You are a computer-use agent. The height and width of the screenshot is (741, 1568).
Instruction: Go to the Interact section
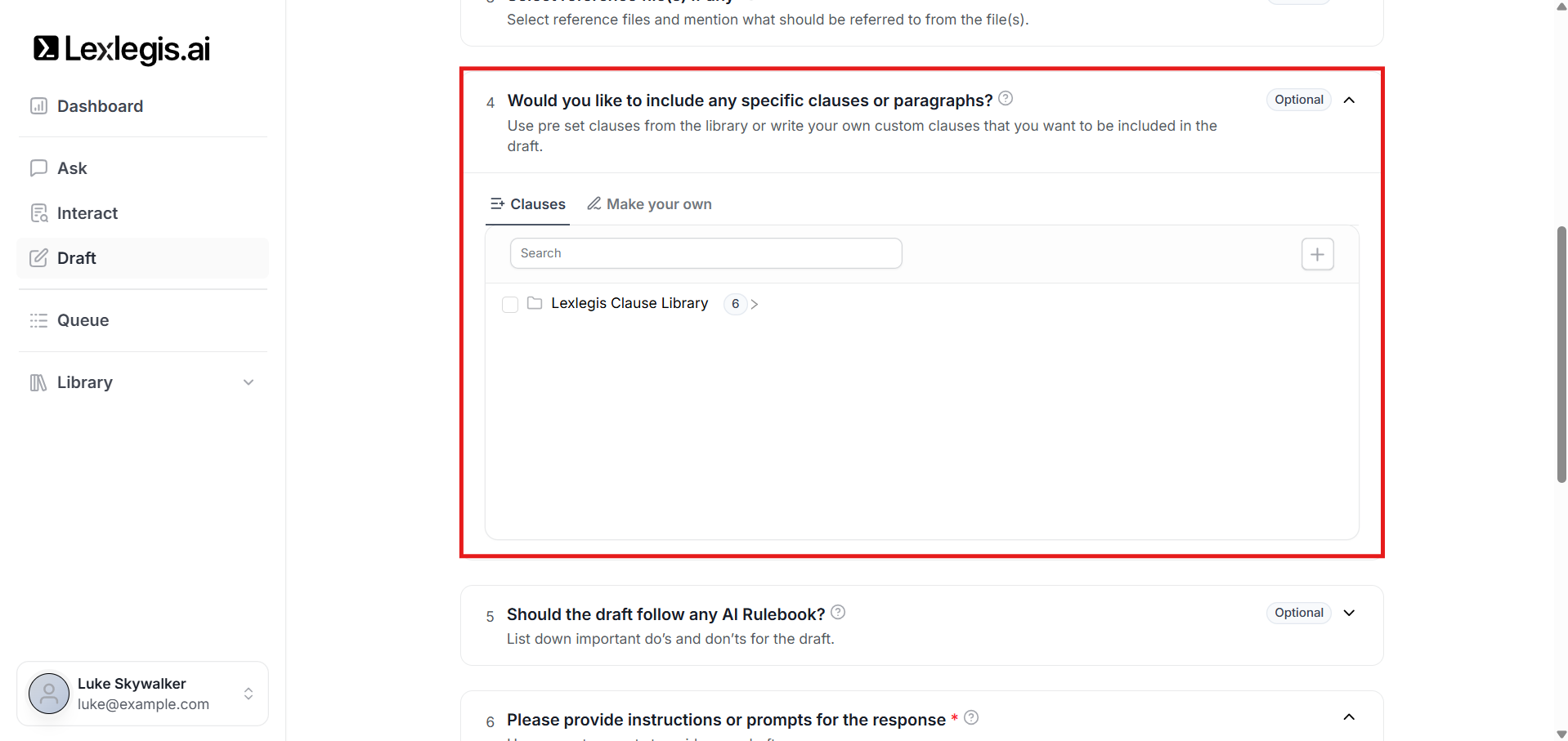click(87, 213)
